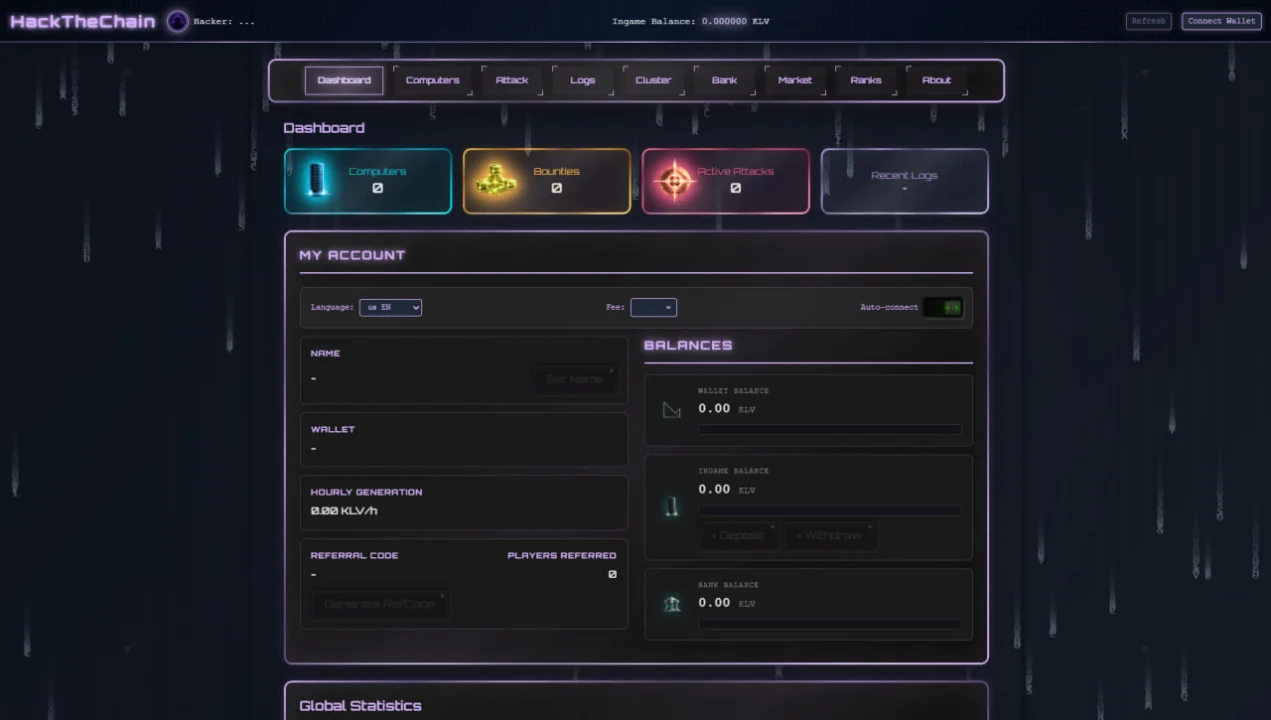Viewport: 1271px width, 720px height.
Task: Select the gold Bounties icon
Action: pos(494,181)
